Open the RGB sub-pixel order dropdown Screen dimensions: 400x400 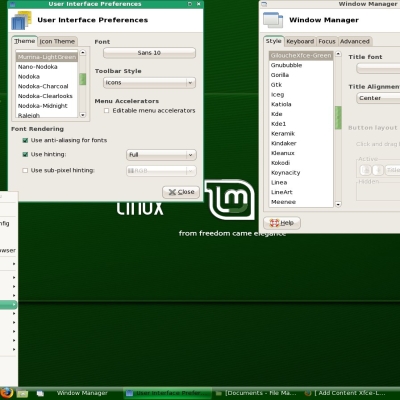[x=161, y=171]
